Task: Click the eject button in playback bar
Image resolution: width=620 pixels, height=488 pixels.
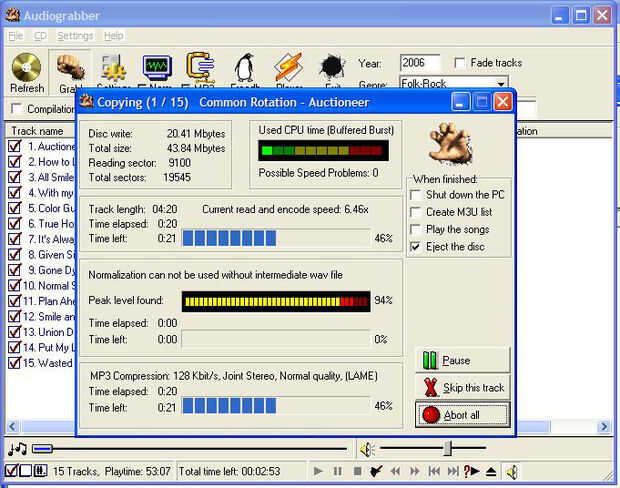Action: (x=491, y=471)
